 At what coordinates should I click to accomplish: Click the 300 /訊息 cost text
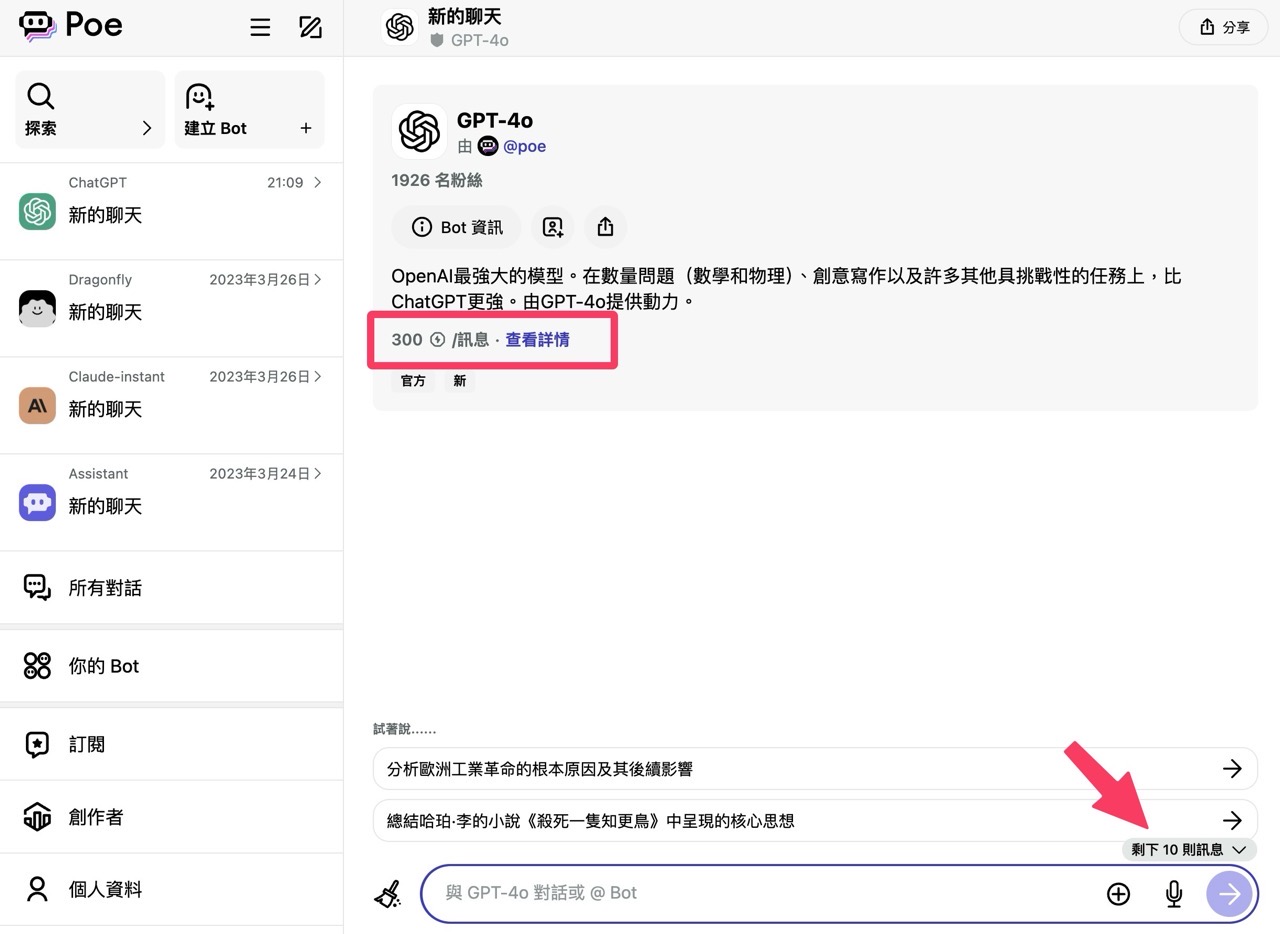coord(440,340)
